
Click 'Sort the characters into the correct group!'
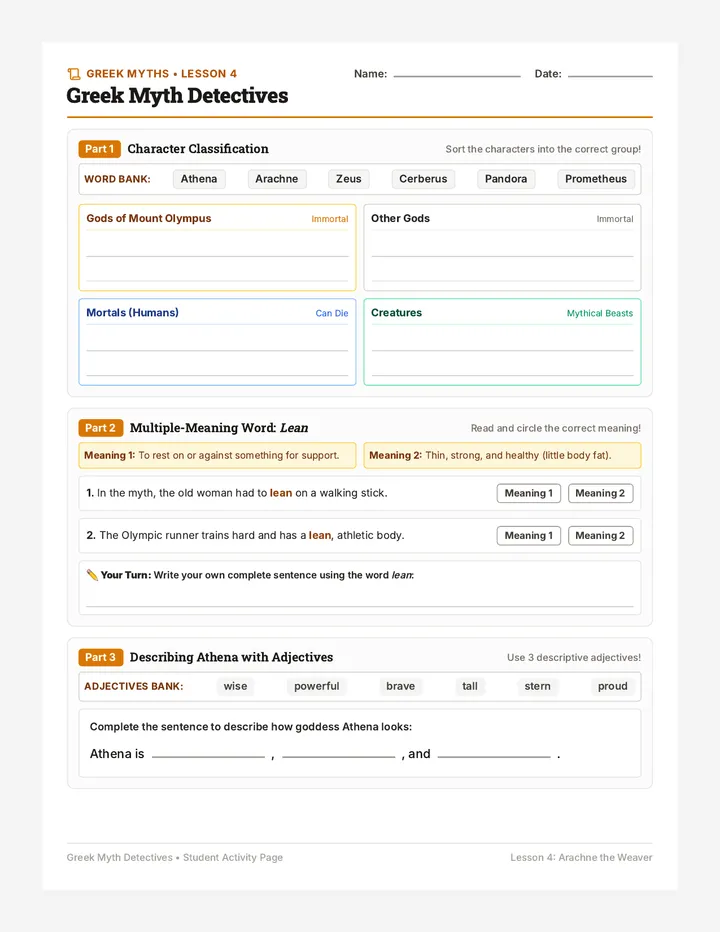tap(543, 149)
